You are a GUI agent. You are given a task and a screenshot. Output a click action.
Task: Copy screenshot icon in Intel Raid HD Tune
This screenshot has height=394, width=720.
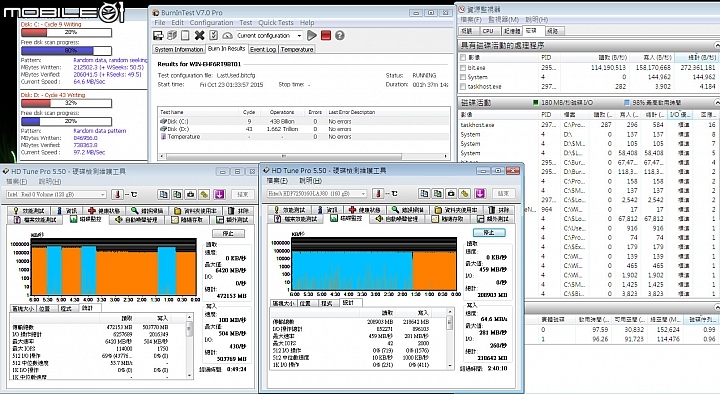pos(177,194)
